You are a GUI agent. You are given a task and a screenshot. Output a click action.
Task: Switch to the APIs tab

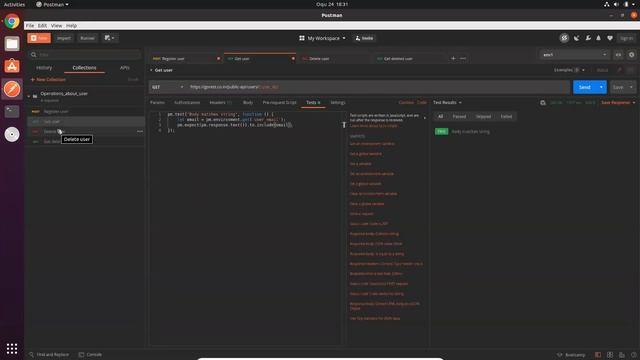124,68
